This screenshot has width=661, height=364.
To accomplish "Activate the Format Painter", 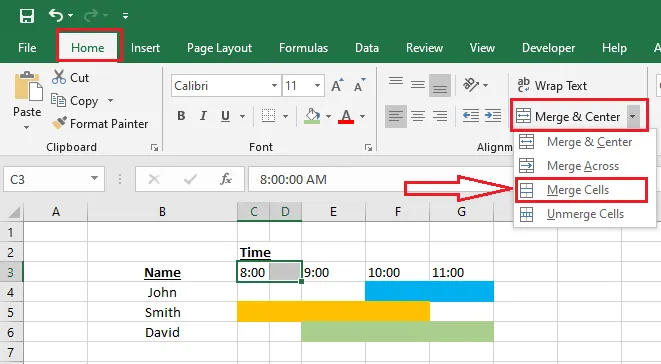I will [100, 124].
